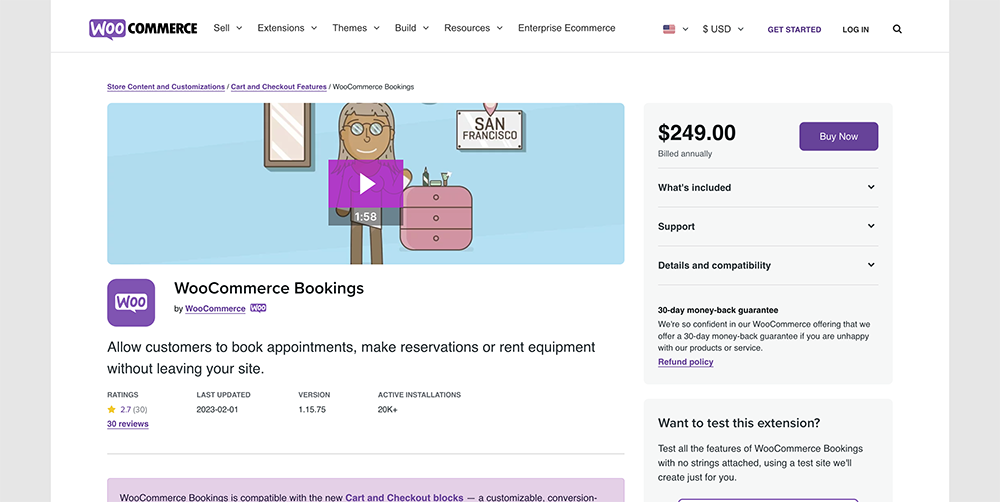
Task: Click the 2.7 rating value
Action: (x=125, y=410)
